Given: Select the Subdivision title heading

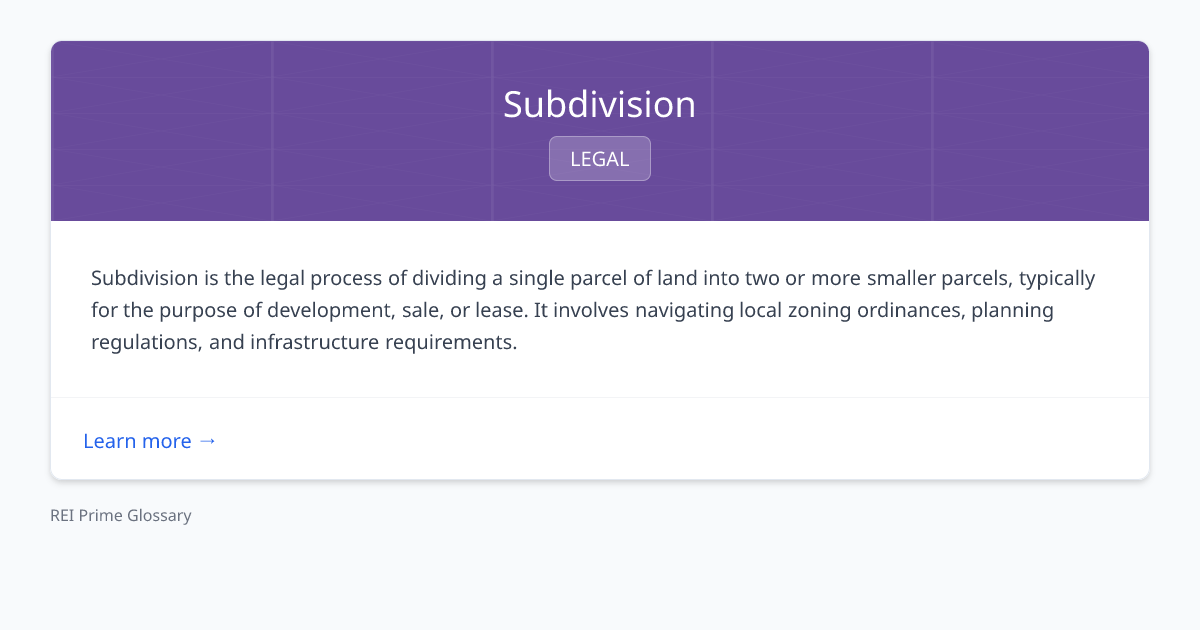Looking at the screenshot, I should tap(599, 104).
